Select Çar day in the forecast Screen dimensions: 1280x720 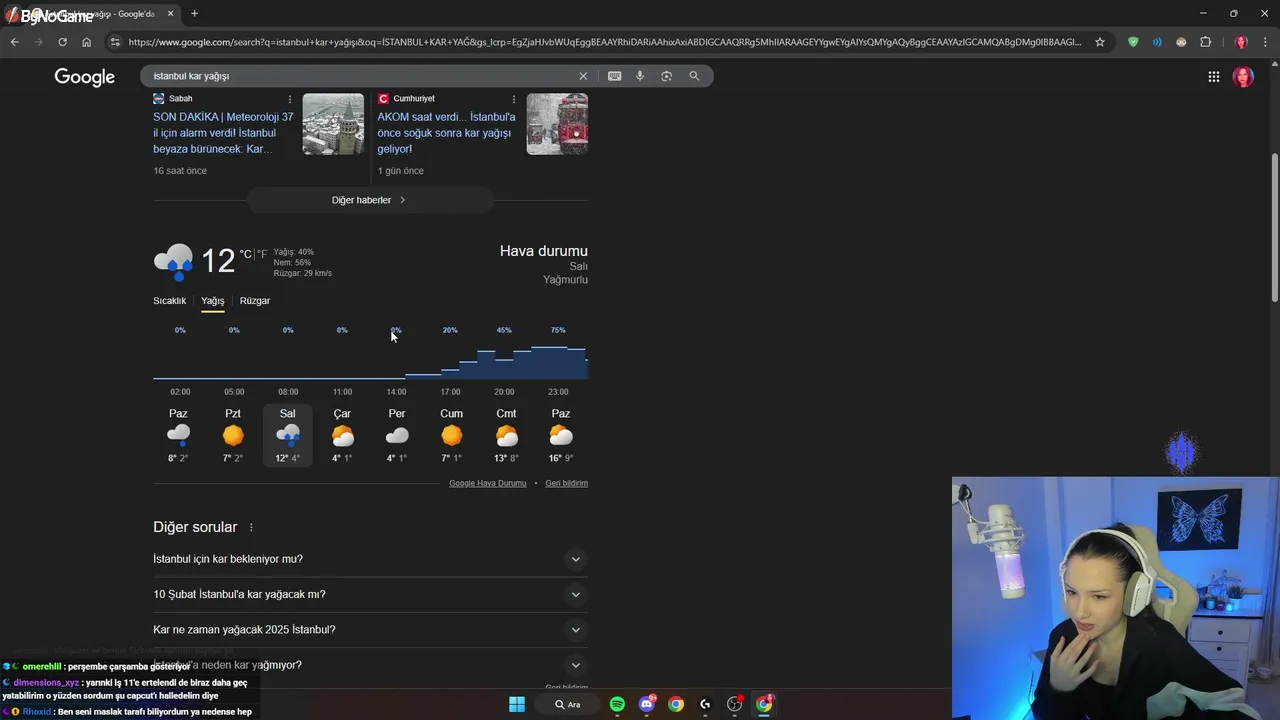(342, 436)
